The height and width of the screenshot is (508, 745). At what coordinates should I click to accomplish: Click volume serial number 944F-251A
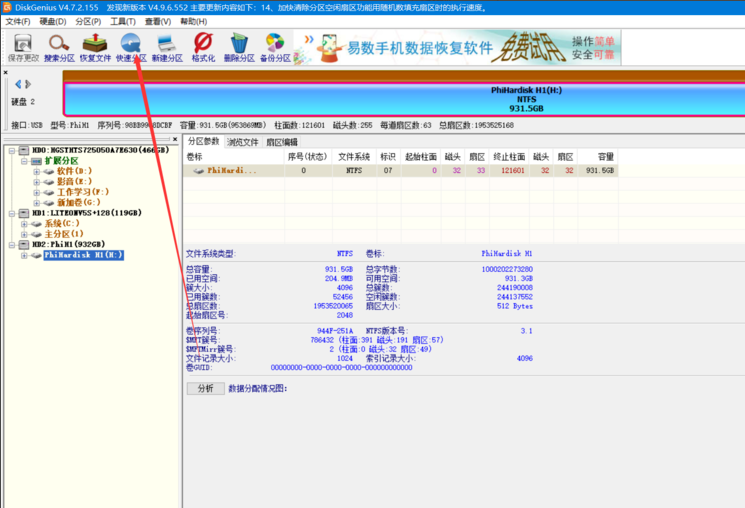pyautogui.click(x=335, y=331)
